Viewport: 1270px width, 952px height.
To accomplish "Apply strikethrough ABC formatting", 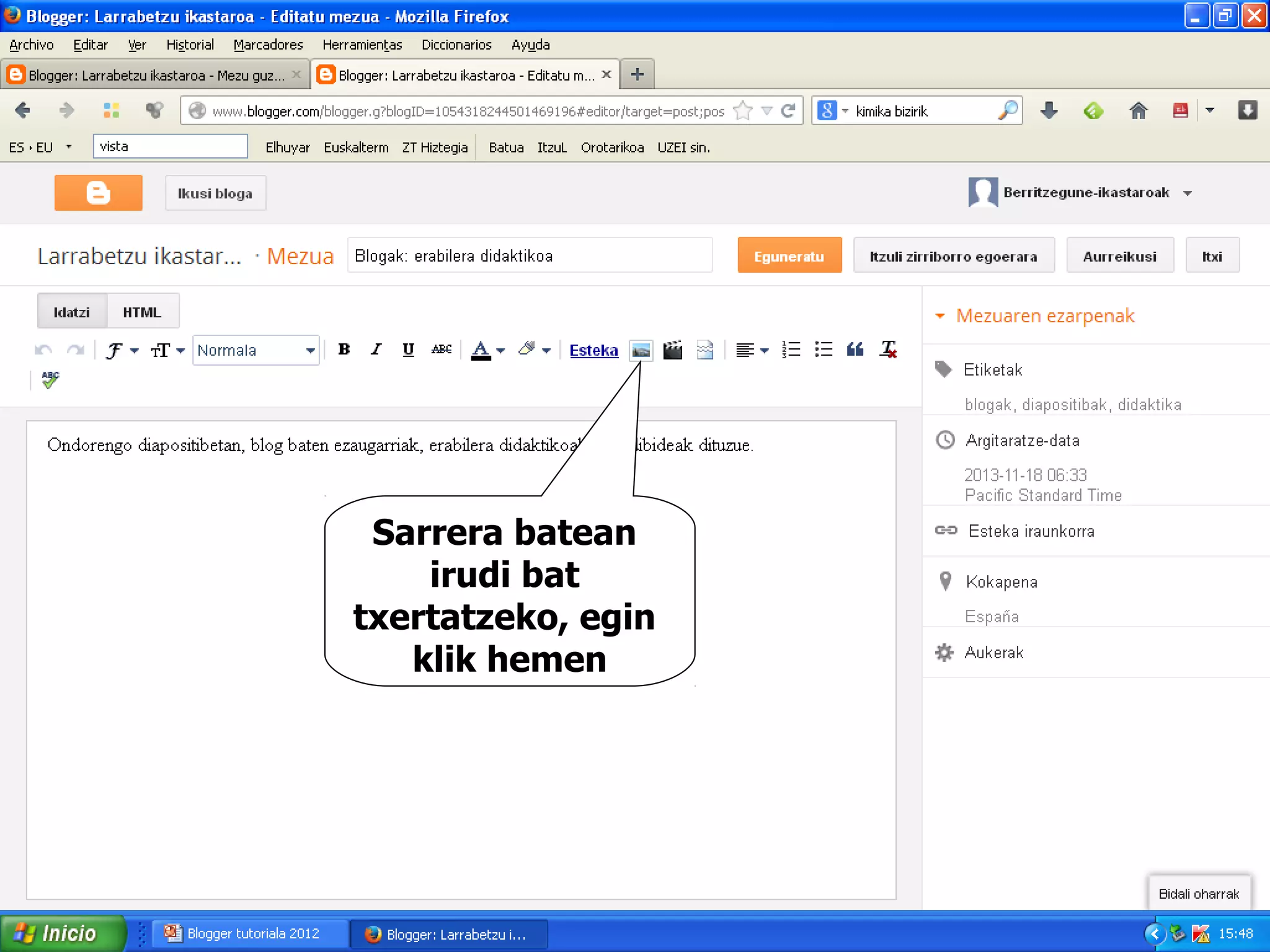I will 441,350.
